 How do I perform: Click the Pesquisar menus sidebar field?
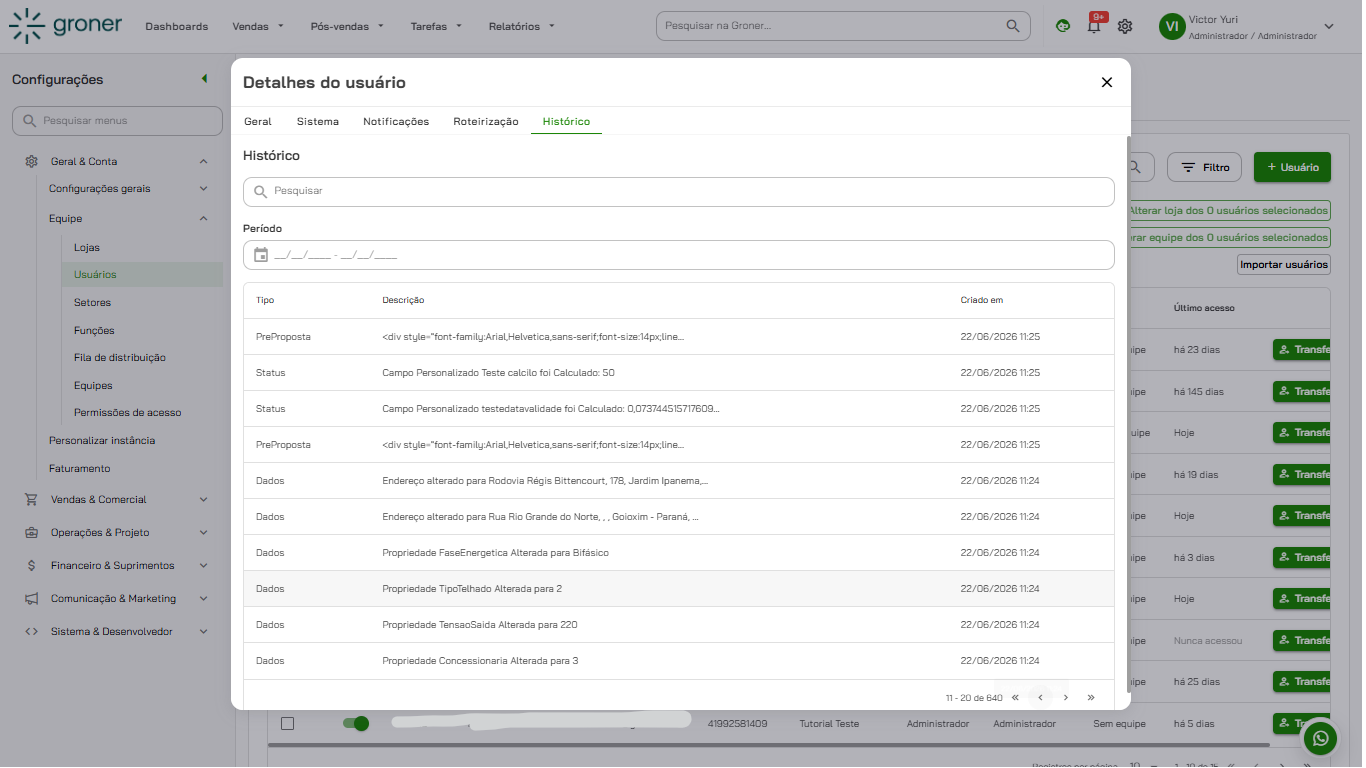117,121
